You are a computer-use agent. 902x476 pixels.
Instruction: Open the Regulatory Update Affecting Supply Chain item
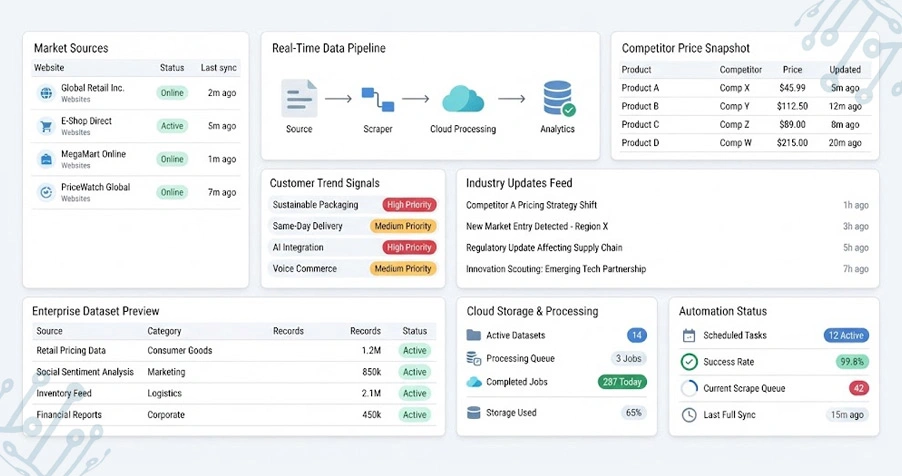click(544, 247)
